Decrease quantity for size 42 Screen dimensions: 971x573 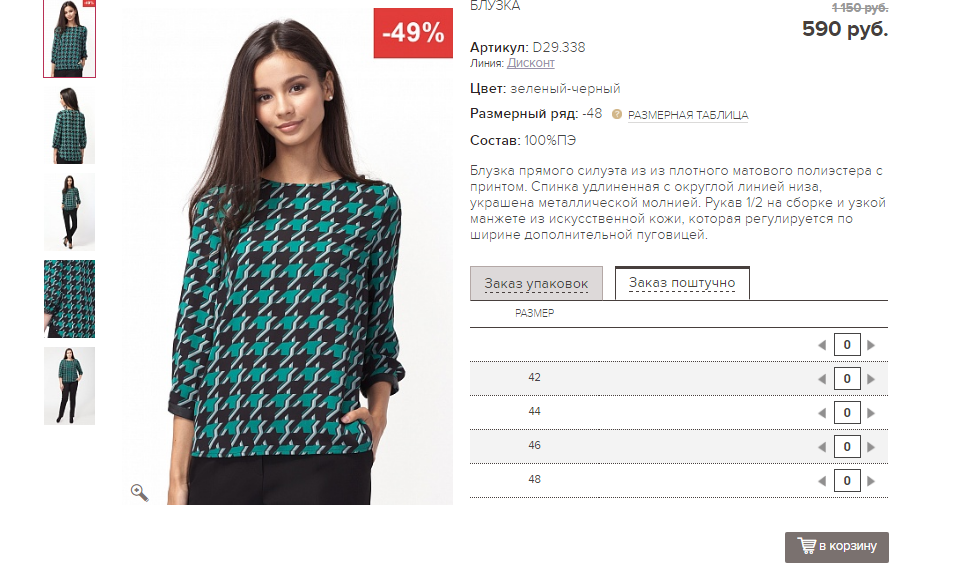(x=822, y=379)
